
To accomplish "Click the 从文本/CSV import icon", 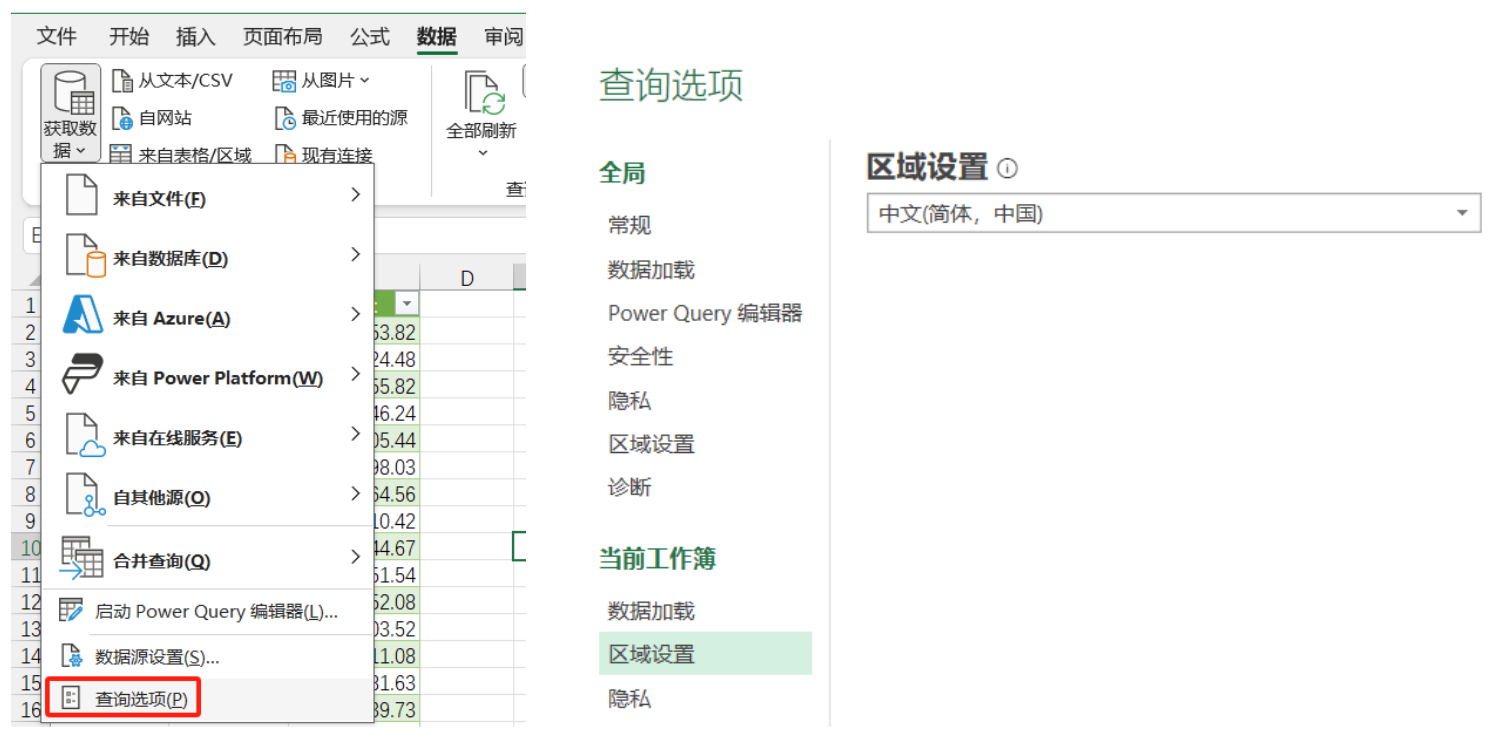I will point(122,81).
